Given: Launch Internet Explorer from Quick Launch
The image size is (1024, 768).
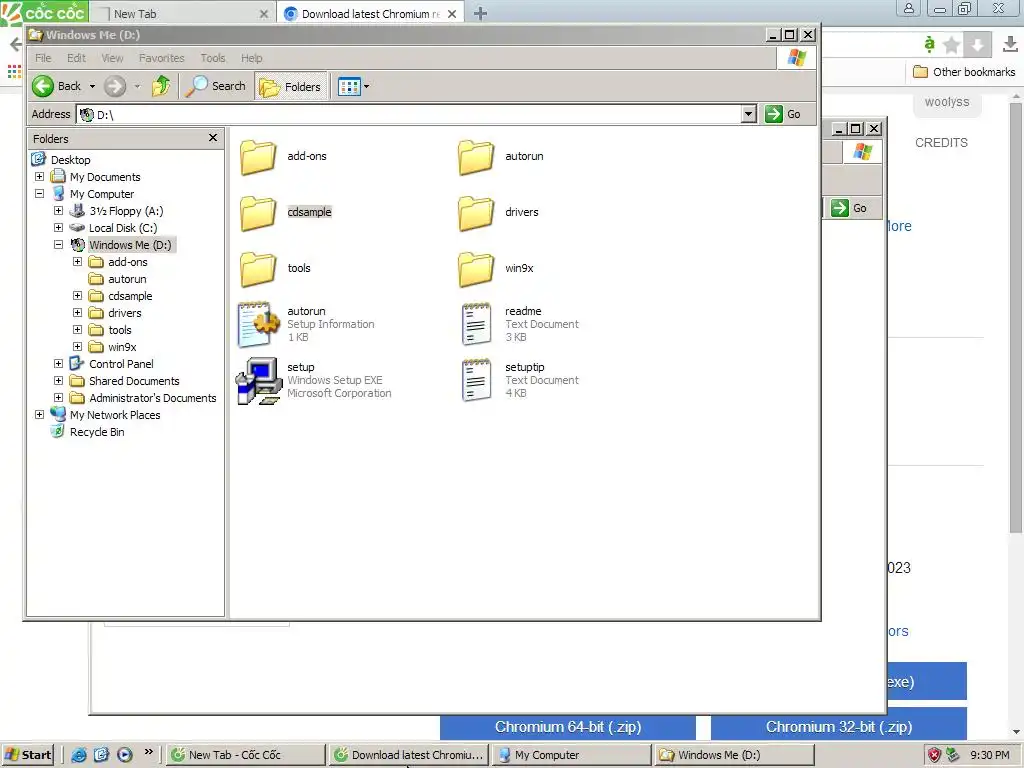Looking at the screenshot, I should pyautogui.click(x=78, y=754).
